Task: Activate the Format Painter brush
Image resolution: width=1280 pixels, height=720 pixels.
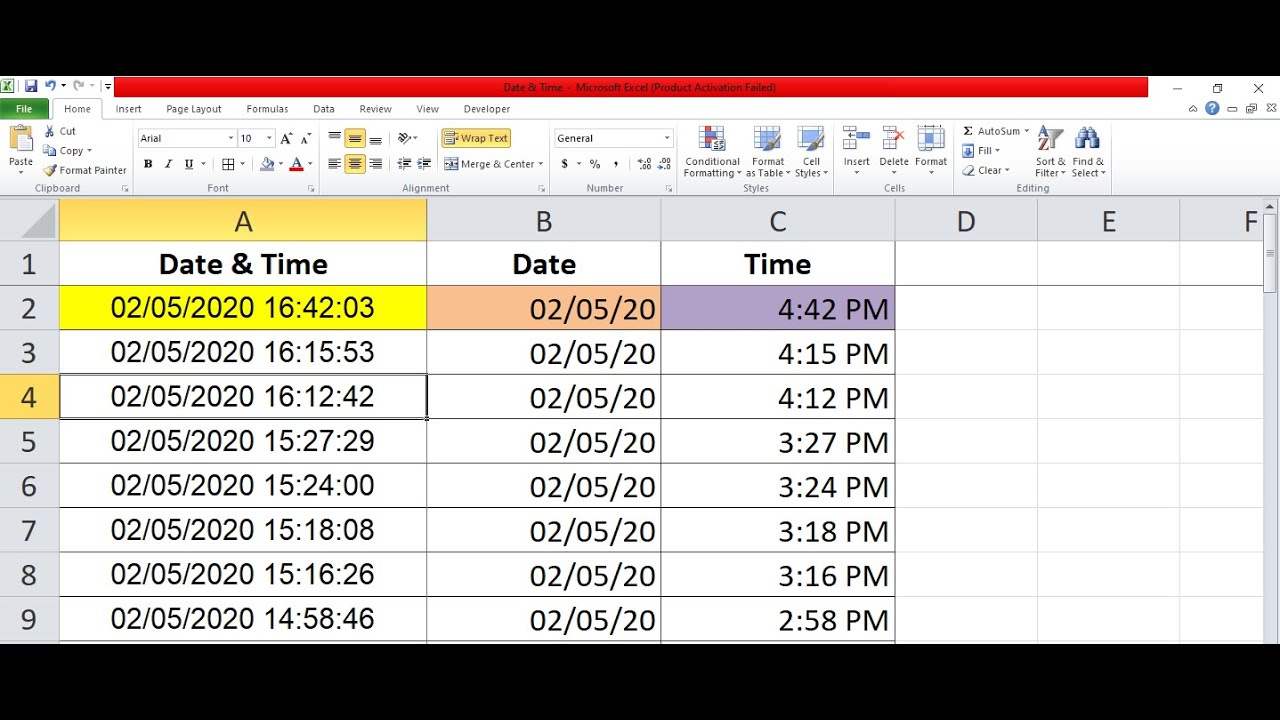Action: [x=85, y=170]
